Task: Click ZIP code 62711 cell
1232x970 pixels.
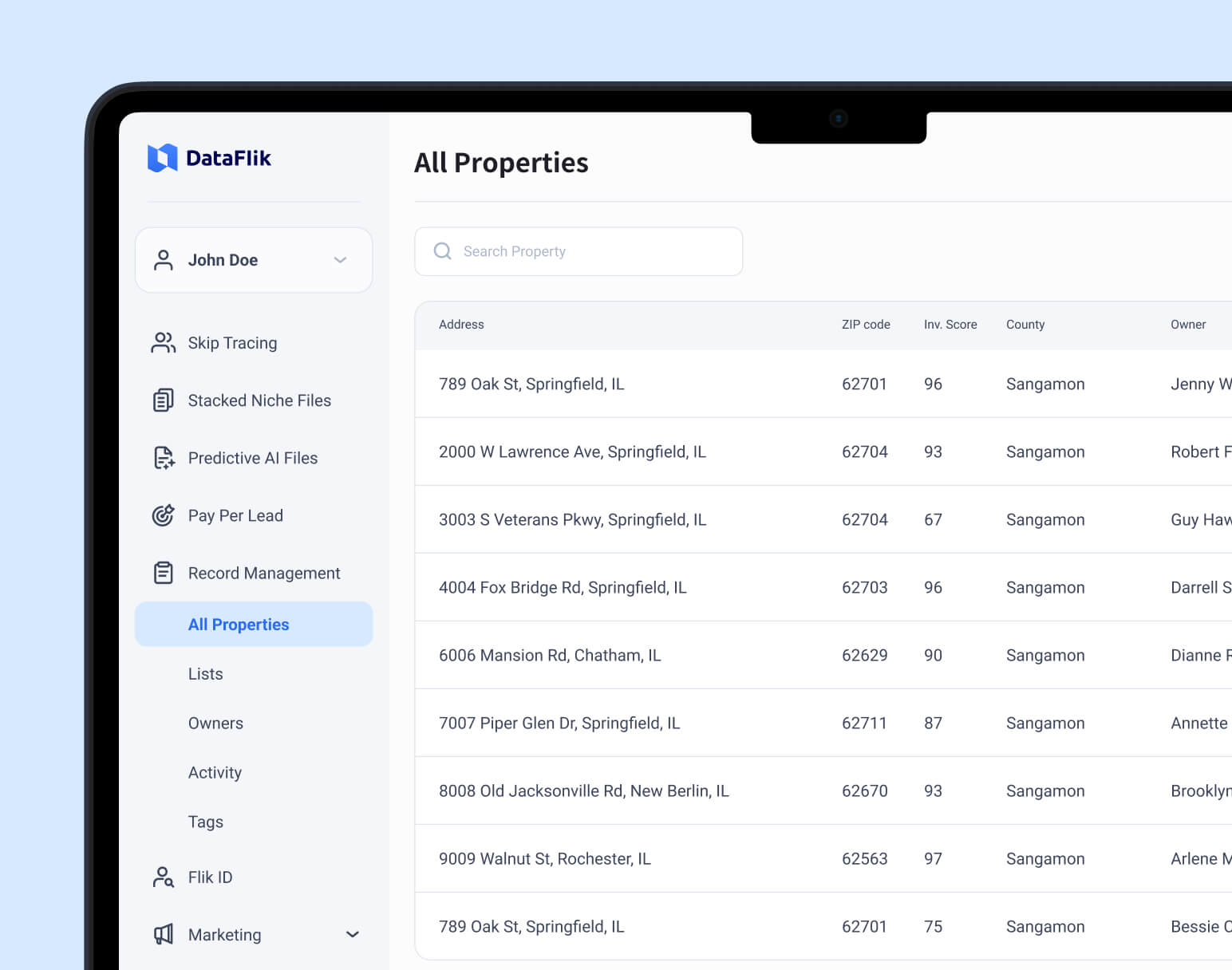Action: 864,723
